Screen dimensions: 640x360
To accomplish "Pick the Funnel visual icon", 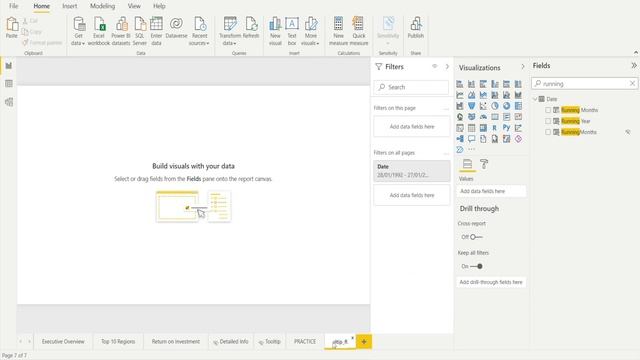I will click(471, 106).
